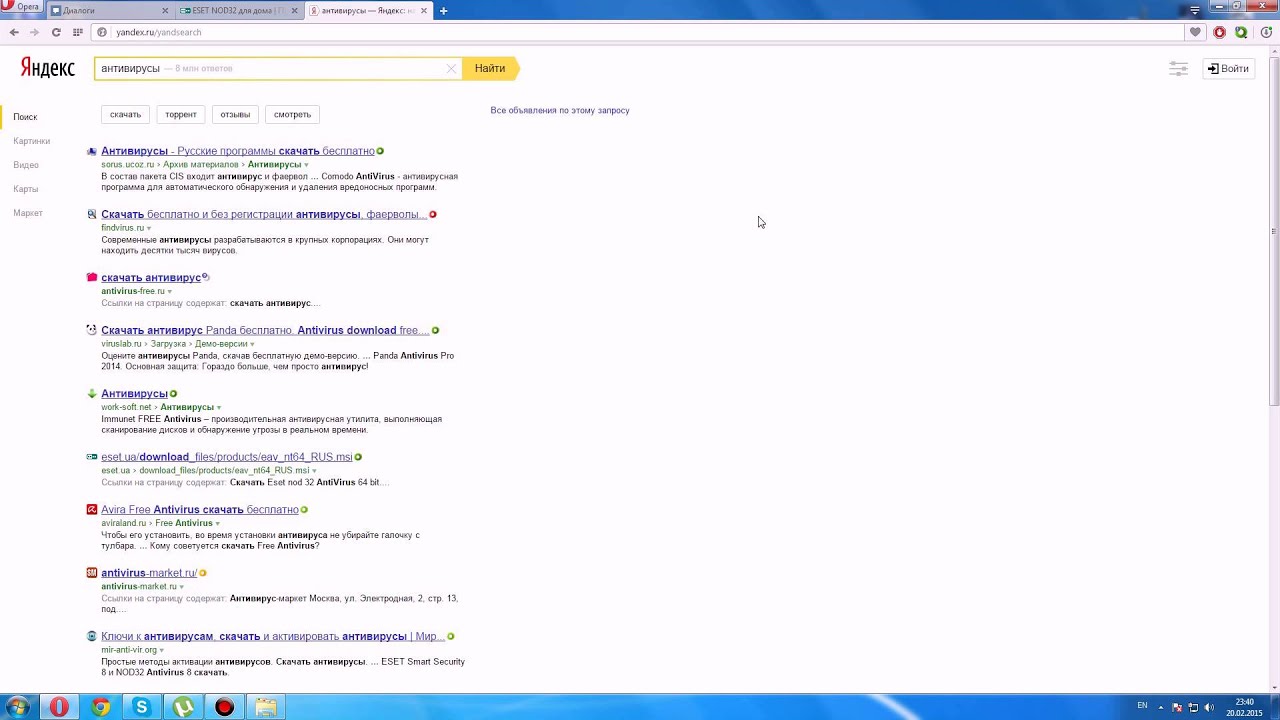Image resolution: width=1280 pixels, height=720 pixels.
Task: Open eset.ua/download_files eav_nt64_RUS.msi result
Action: [x=227, y=457]
